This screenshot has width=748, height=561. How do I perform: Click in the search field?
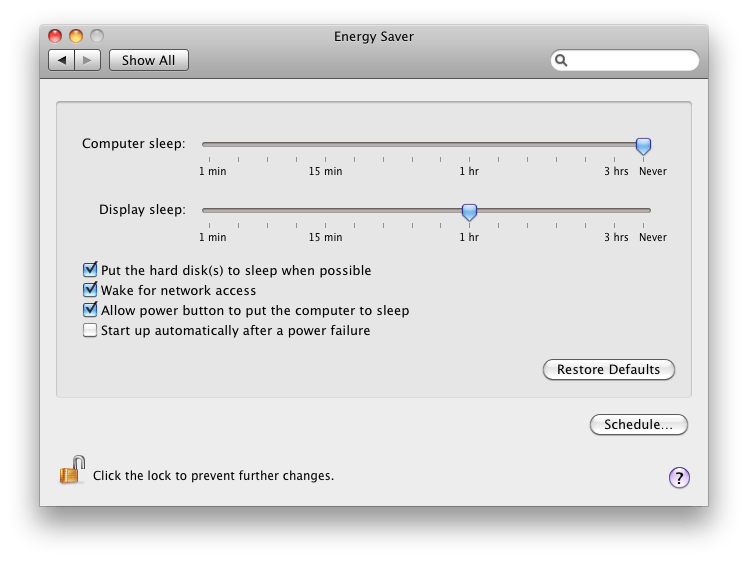click(625, 60)
